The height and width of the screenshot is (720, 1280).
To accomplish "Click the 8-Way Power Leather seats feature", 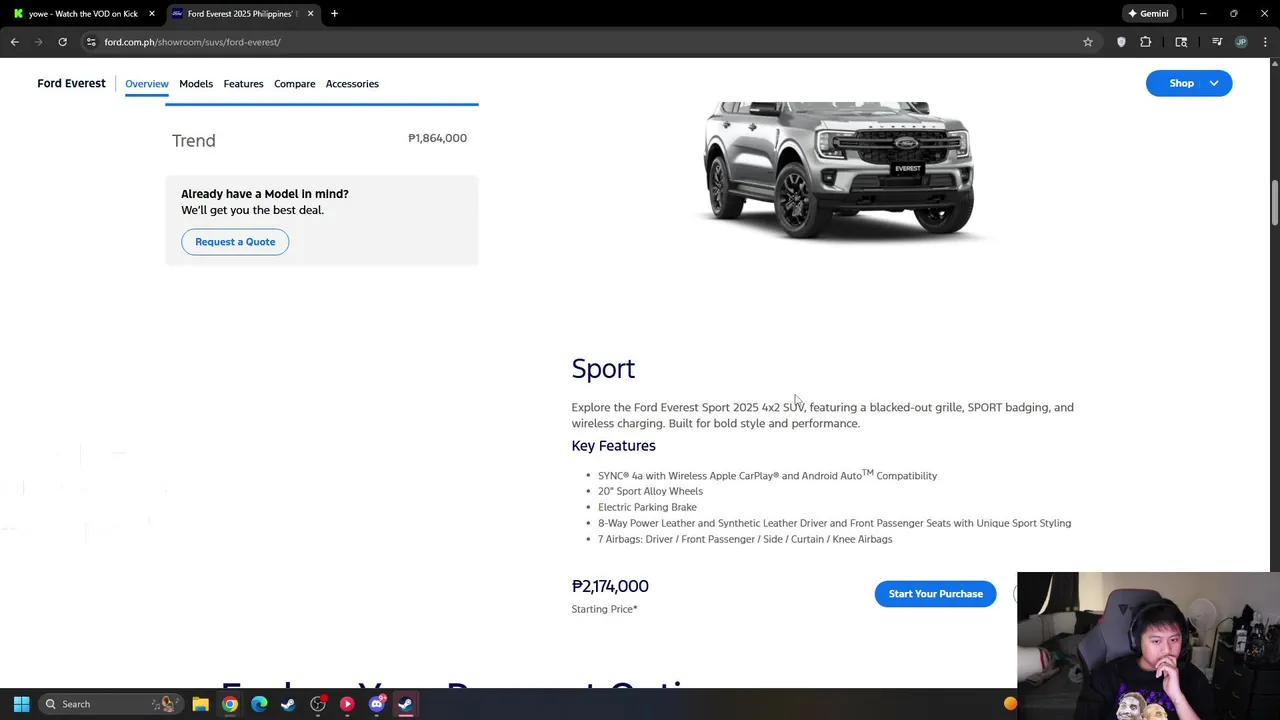I will coord(834,523).
